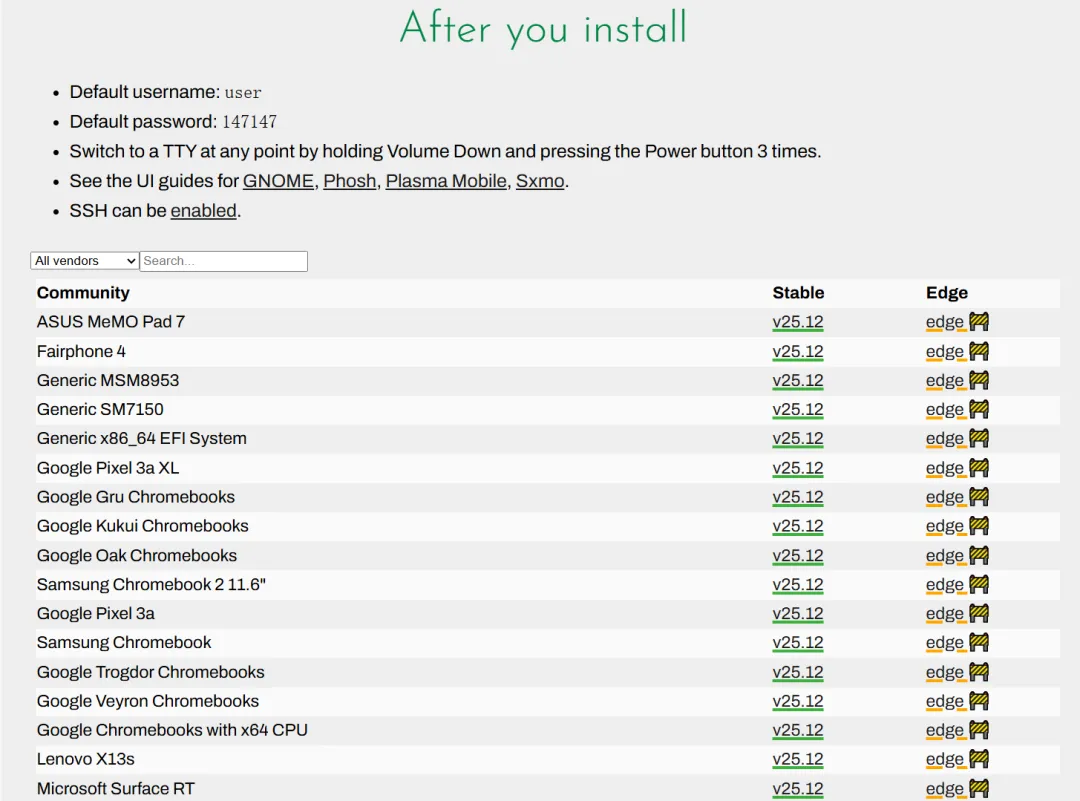Select the default username 'user' text
Screen dimensions: 1080x801
point(243,92)
